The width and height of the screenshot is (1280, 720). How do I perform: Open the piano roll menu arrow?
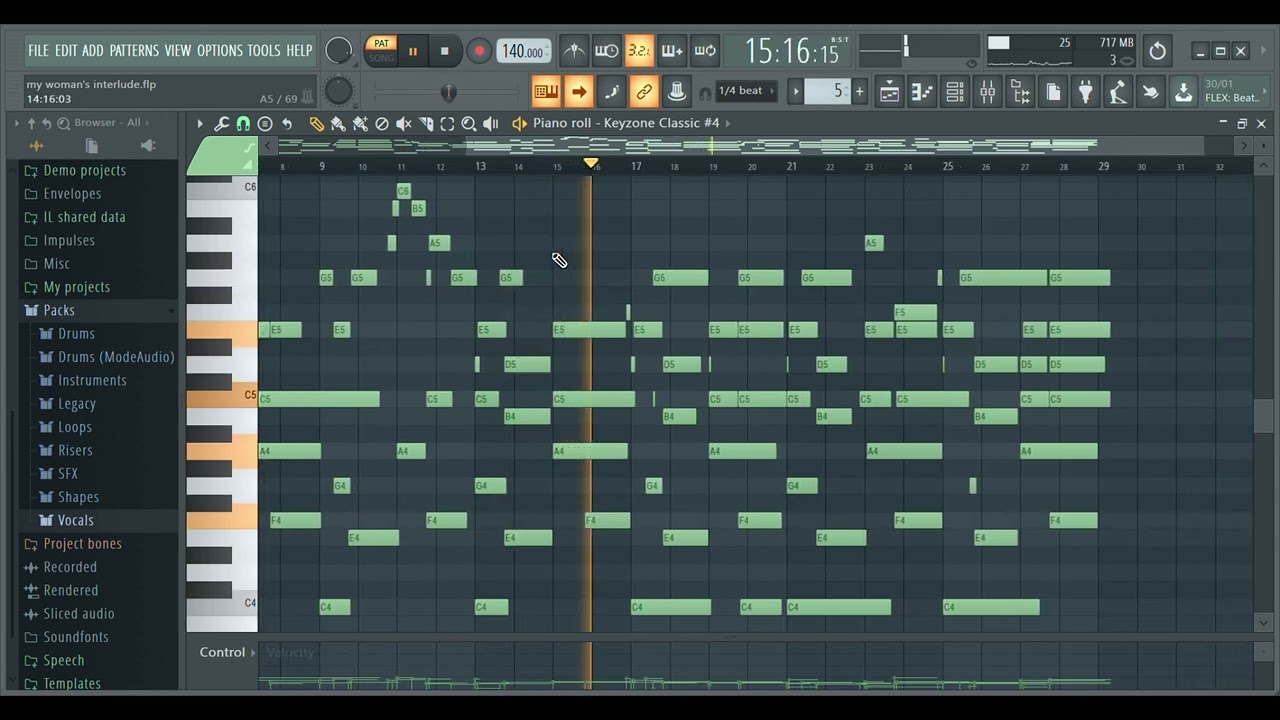[200, 123]
